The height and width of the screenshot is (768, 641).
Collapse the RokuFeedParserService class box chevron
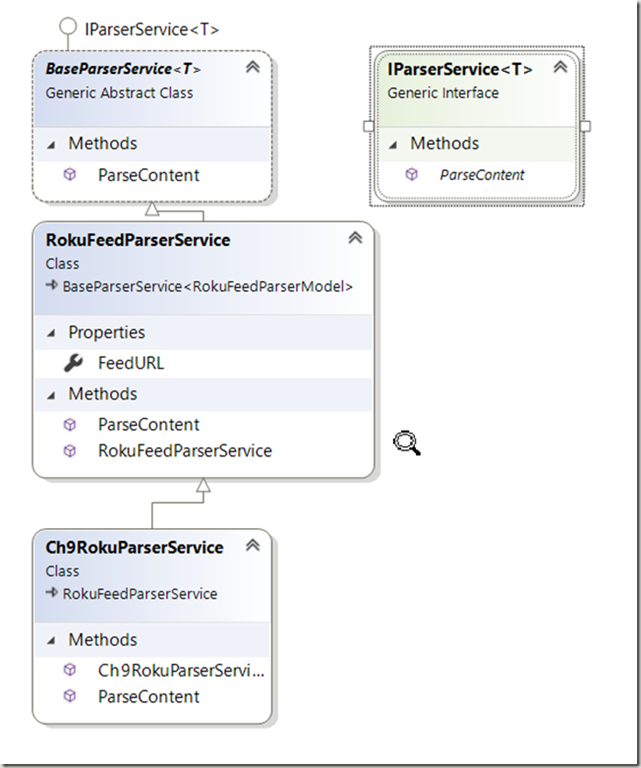tap(354, 239)
